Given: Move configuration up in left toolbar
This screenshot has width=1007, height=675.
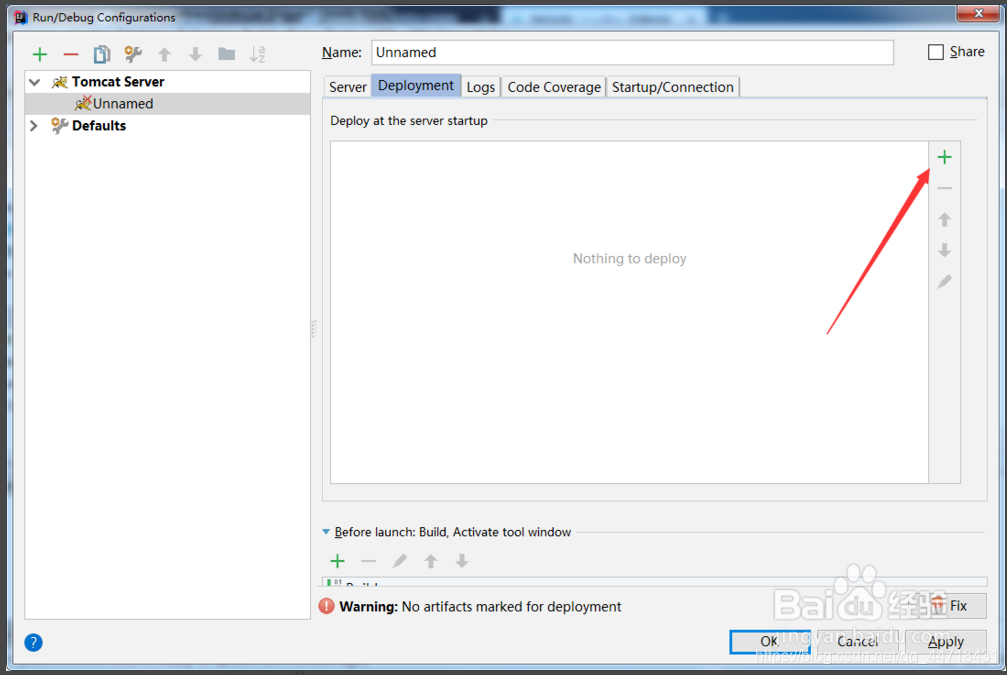Looking at the screenshot, I should pyautogui.click(x=164, y=55).
